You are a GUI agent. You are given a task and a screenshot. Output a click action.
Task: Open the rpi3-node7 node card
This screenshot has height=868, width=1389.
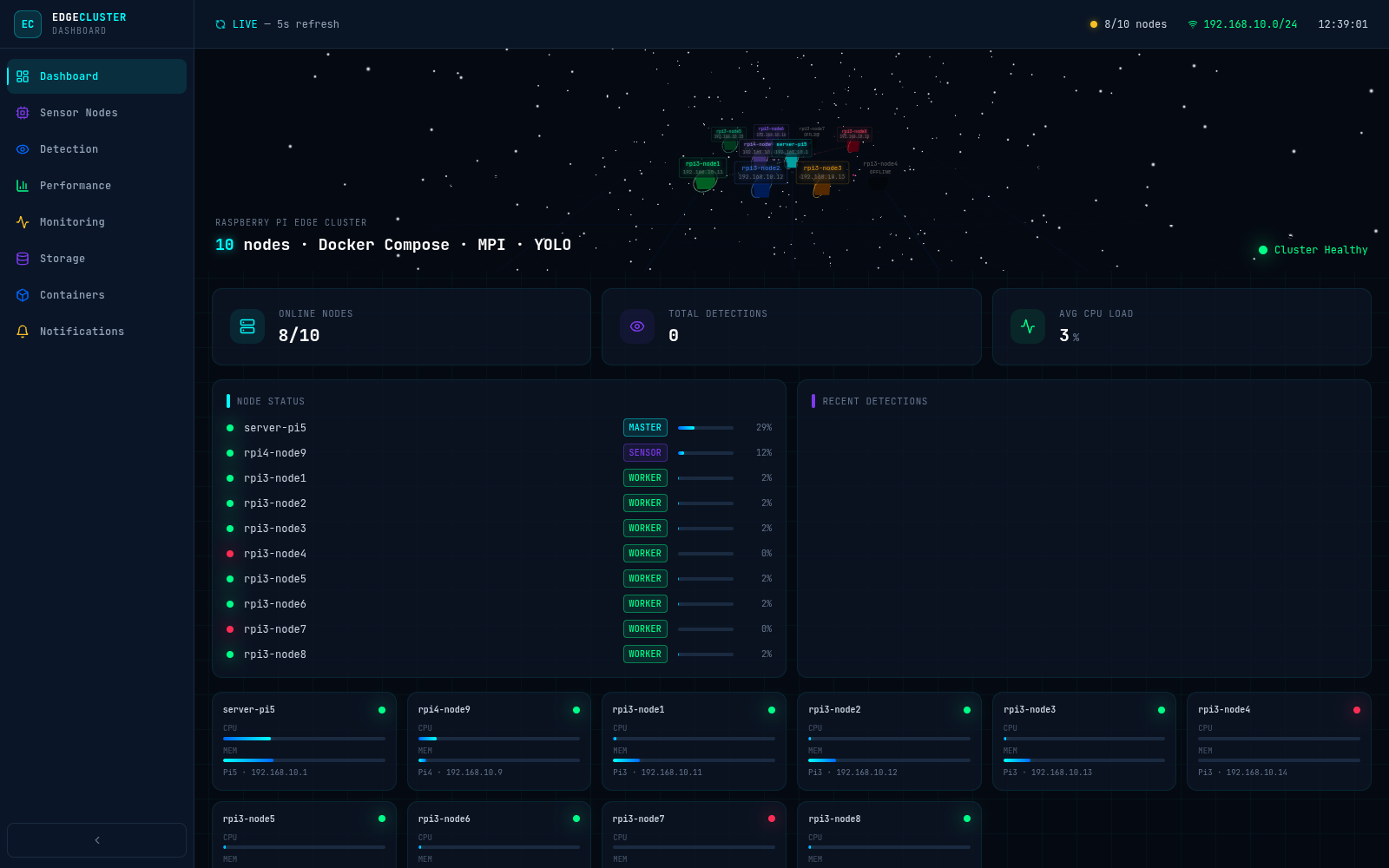click(x=694, y=834)
